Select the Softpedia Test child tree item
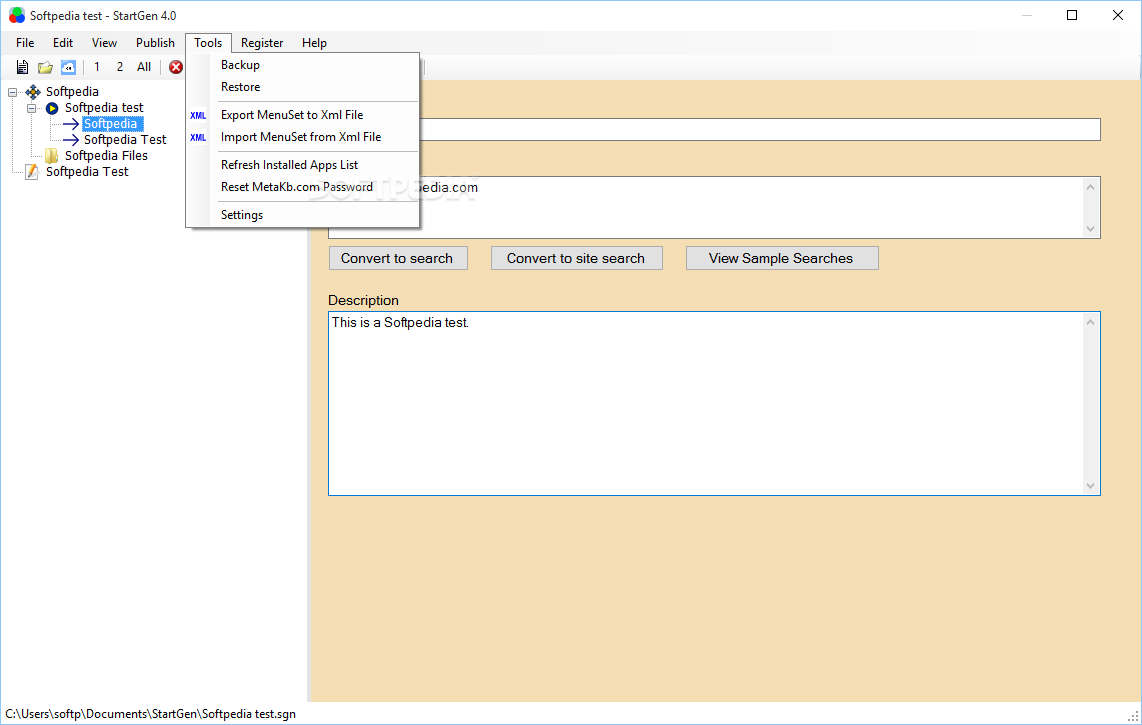This screenshot has width=1142, height=725. click(125, 140)
